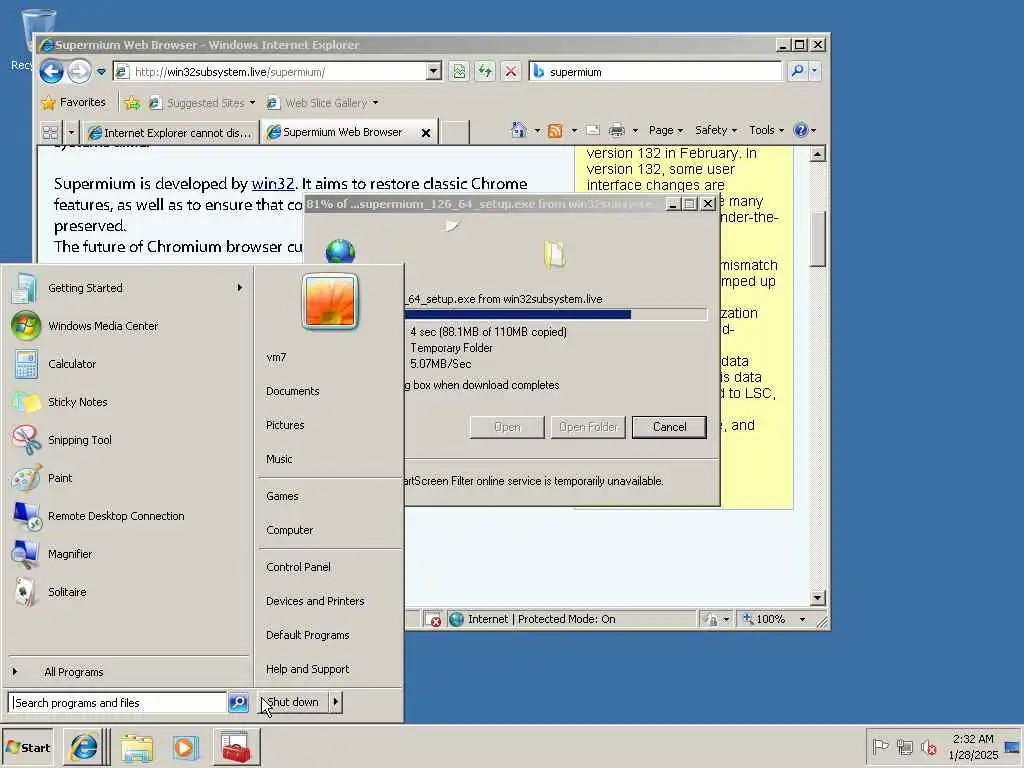
Task: Click the Print icon in command bar
Action: coord(617,131)
